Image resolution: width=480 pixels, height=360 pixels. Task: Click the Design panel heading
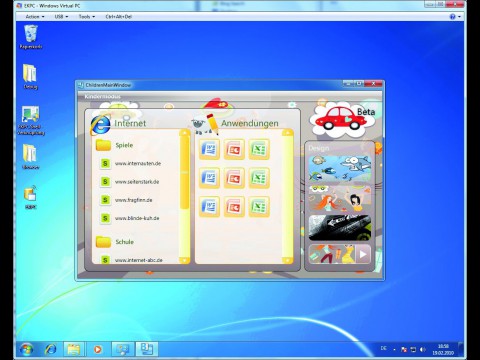pyautogui.click(x=319, y=148)
